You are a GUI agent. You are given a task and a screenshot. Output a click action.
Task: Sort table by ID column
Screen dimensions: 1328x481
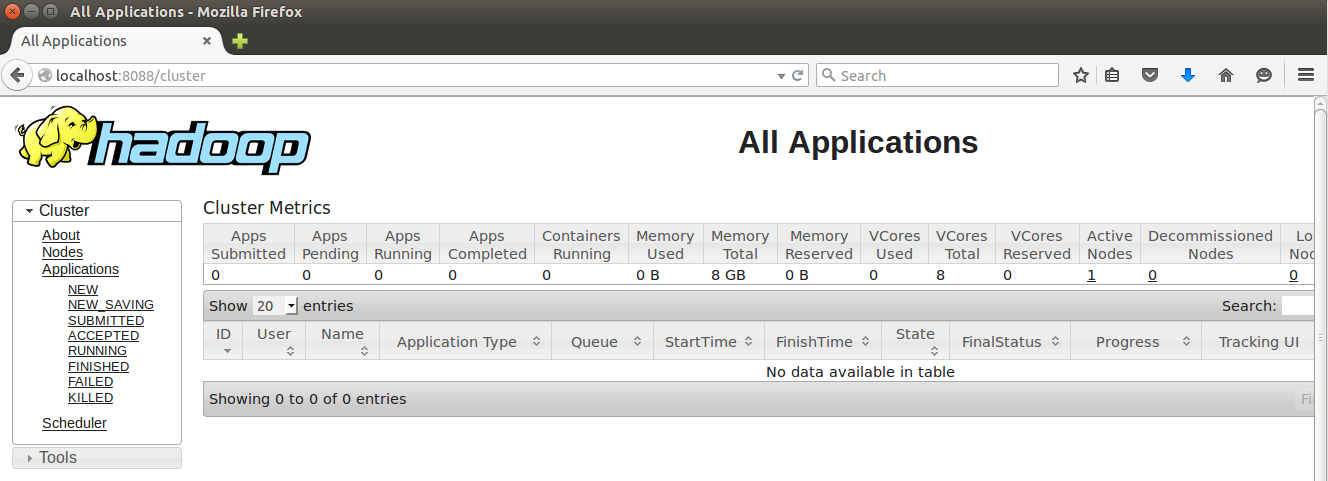[x=225, y=341]
